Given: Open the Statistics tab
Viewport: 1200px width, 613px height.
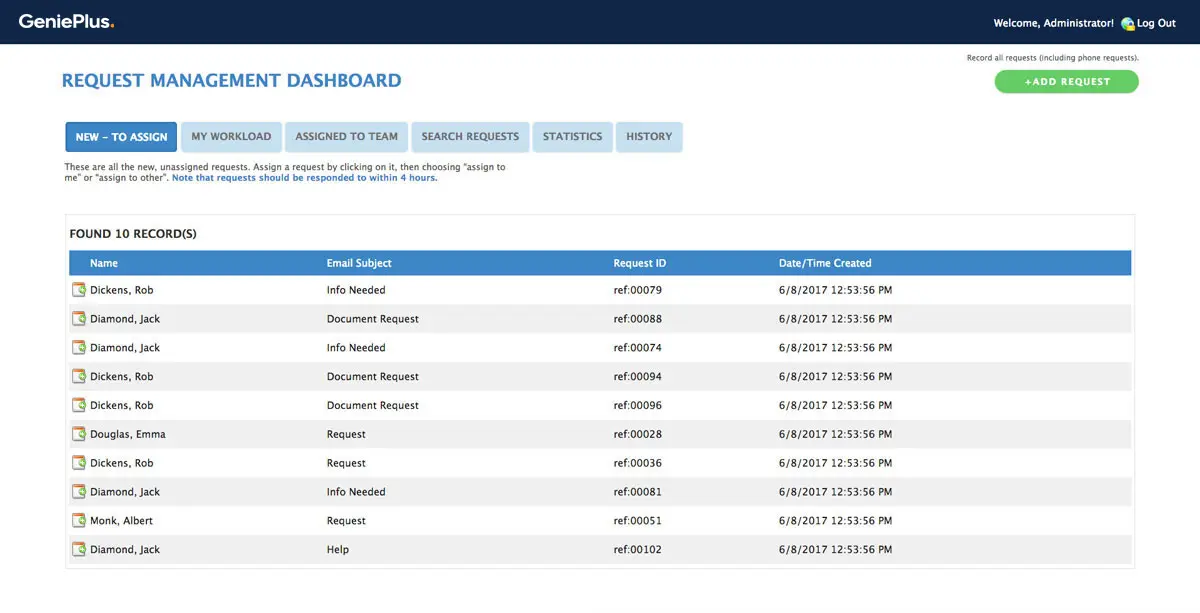Looking at the screenshot, I should click(572, 137).
